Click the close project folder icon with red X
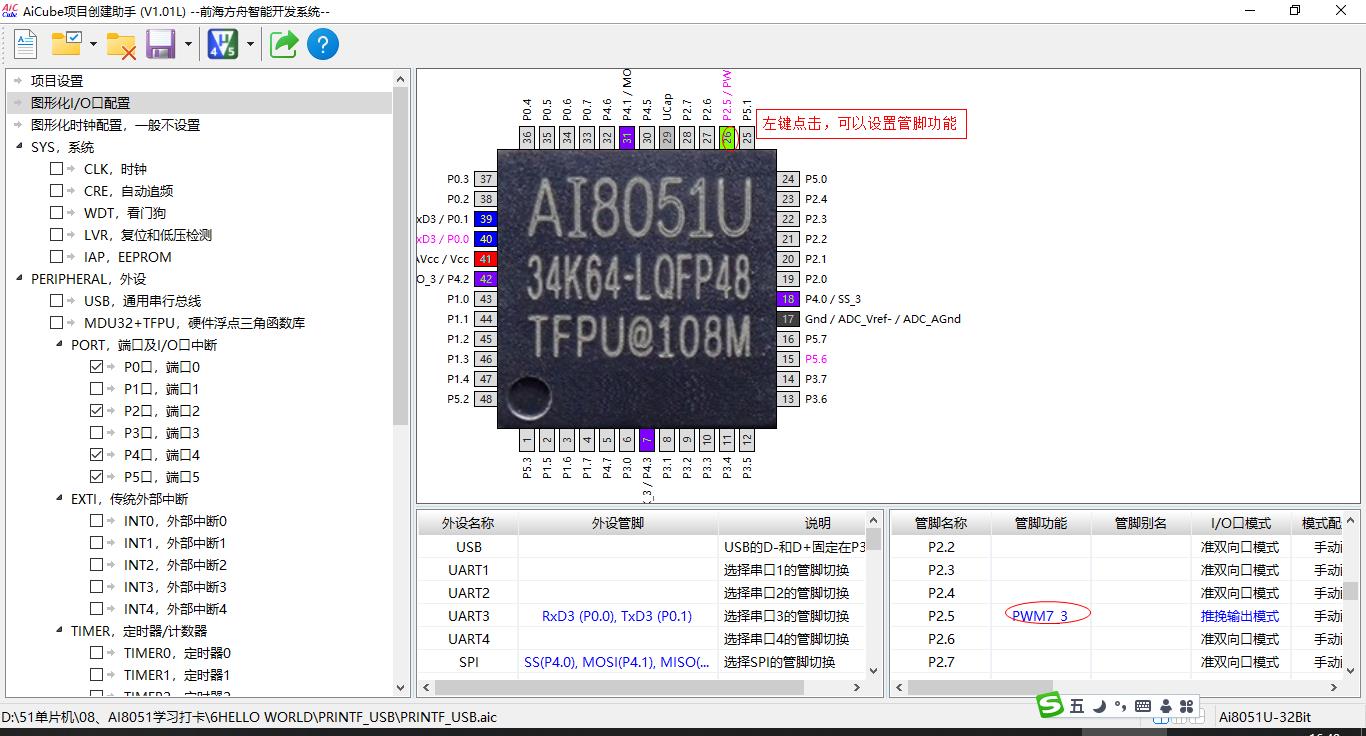 121,44
